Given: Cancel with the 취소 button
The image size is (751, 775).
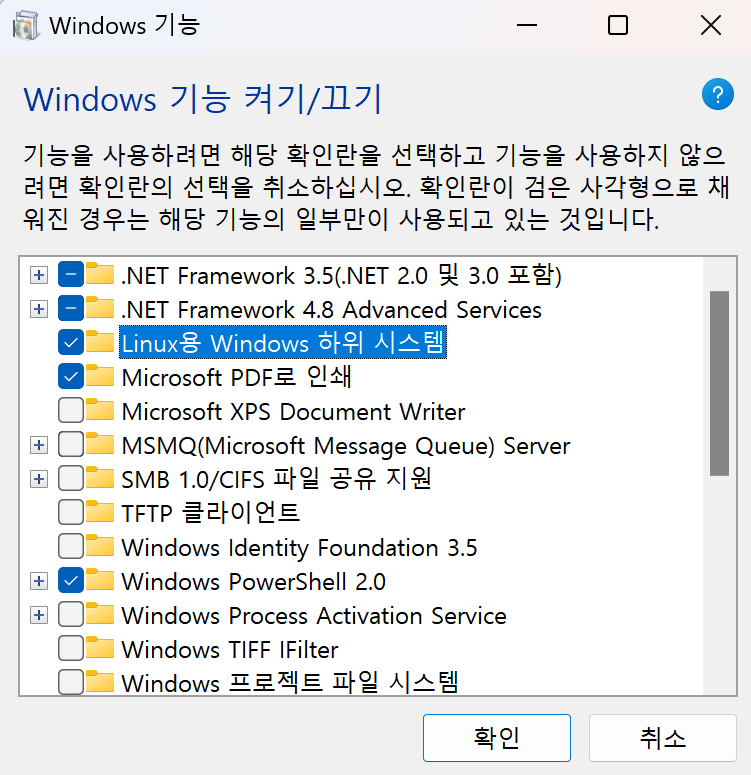Looking at the screenshot, I should 663,737.
